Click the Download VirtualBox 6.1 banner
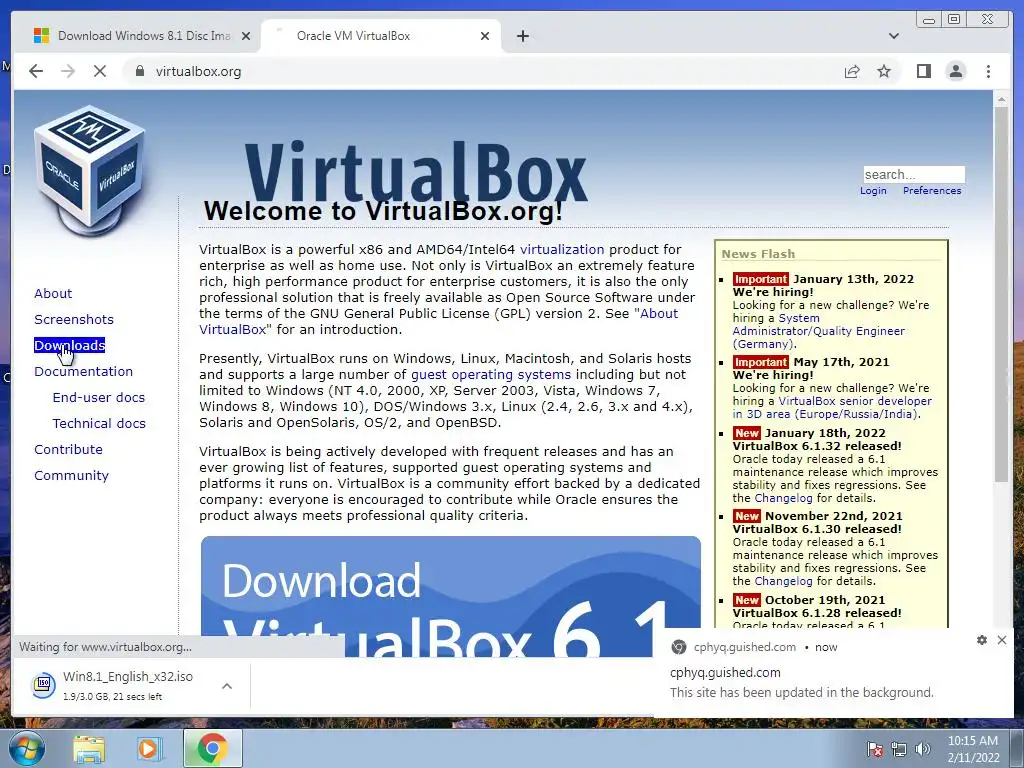Image resolution: width=1024 pixels, height=768 pixels. (x=451, y=596)
